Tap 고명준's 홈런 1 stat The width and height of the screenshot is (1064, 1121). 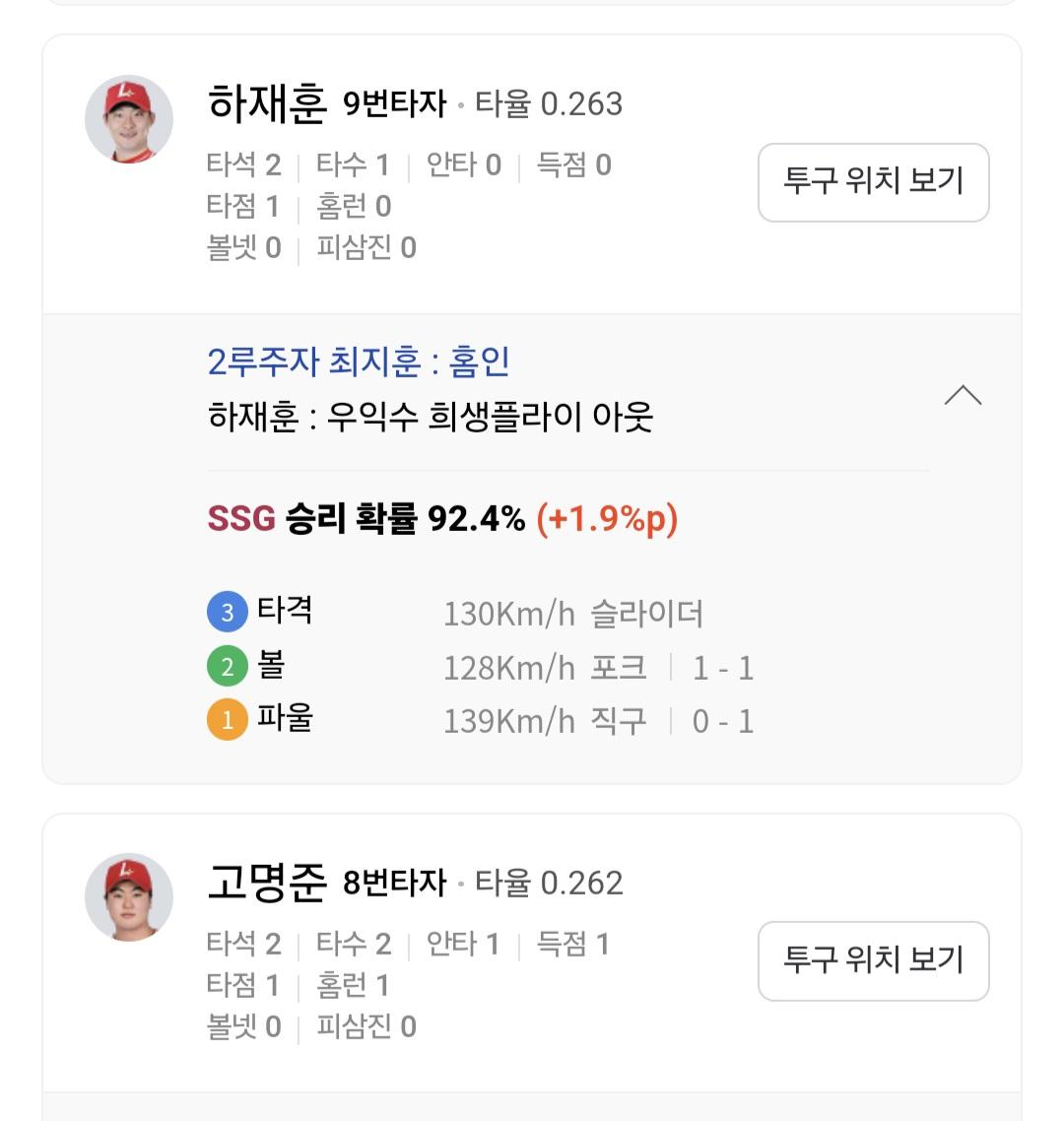point(353,985)
